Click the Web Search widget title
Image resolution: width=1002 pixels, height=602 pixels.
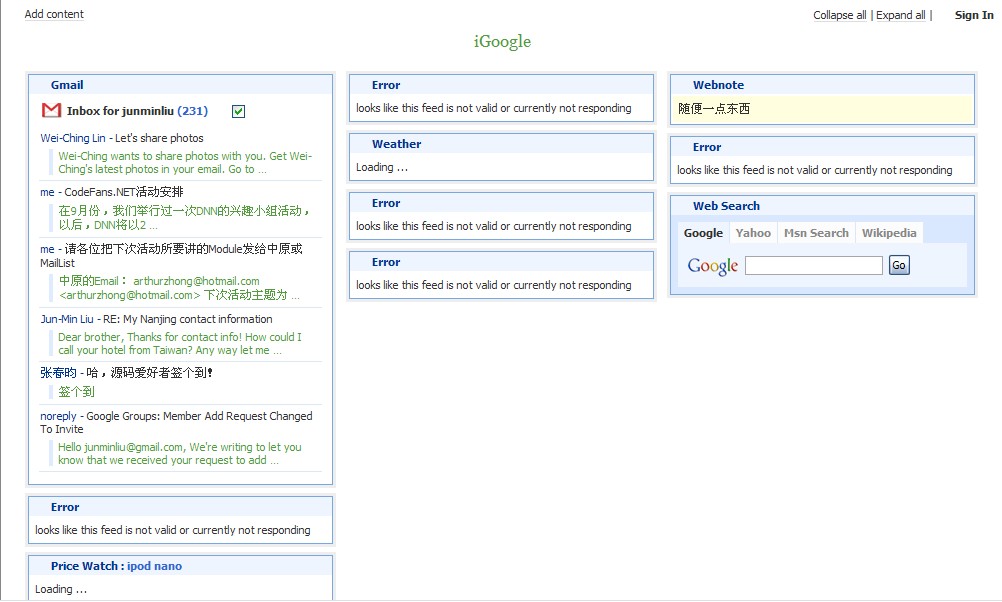tap(726, 206)
